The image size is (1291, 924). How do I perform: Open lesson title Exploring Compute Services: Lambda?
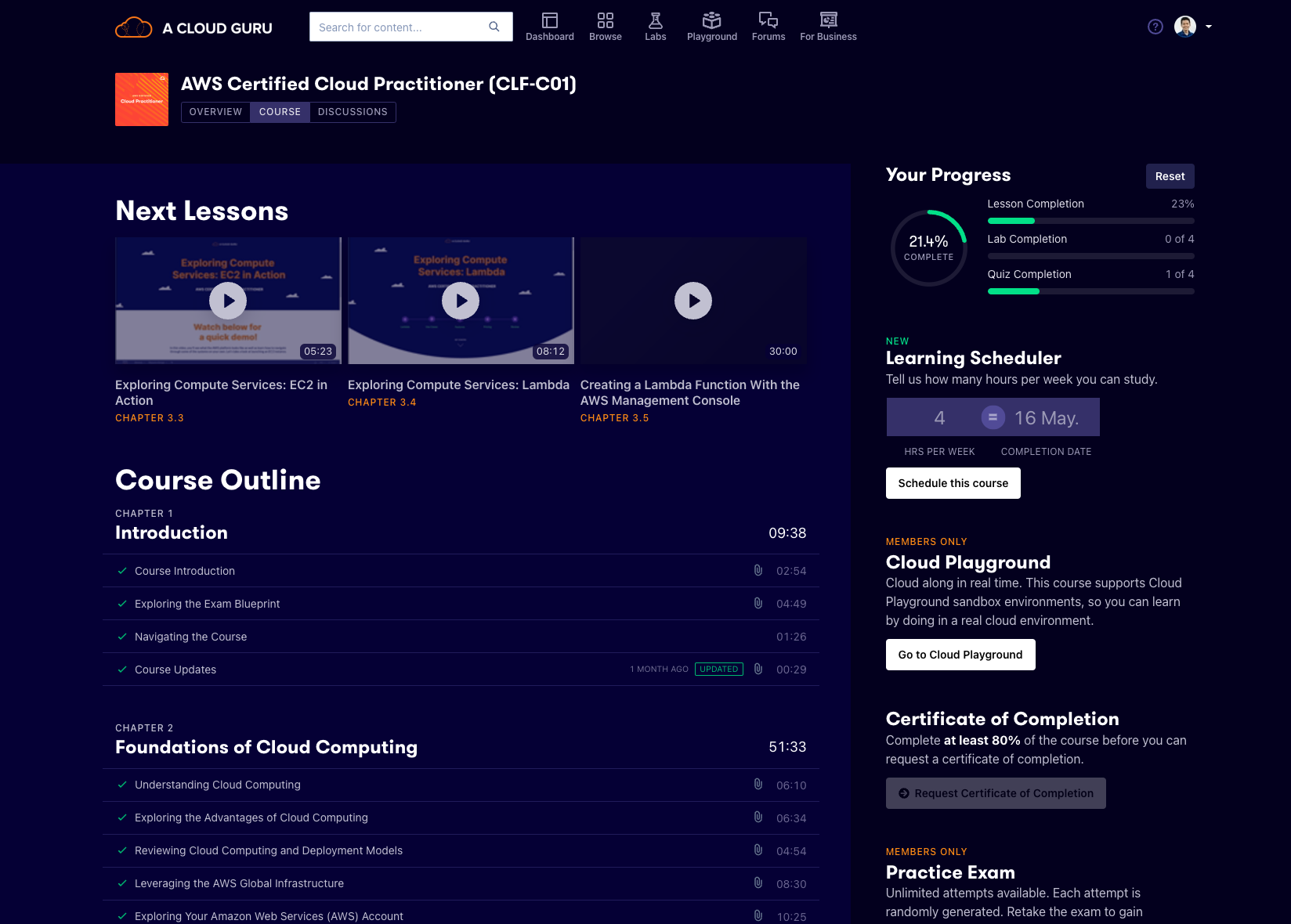pyautogui.click(x=458, y=384)
